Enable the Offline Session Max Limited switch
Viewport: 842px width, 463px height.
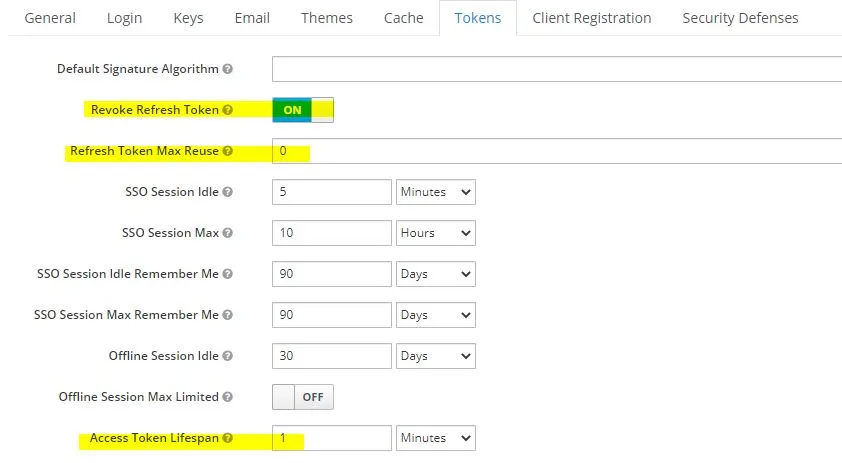[303, 397]
